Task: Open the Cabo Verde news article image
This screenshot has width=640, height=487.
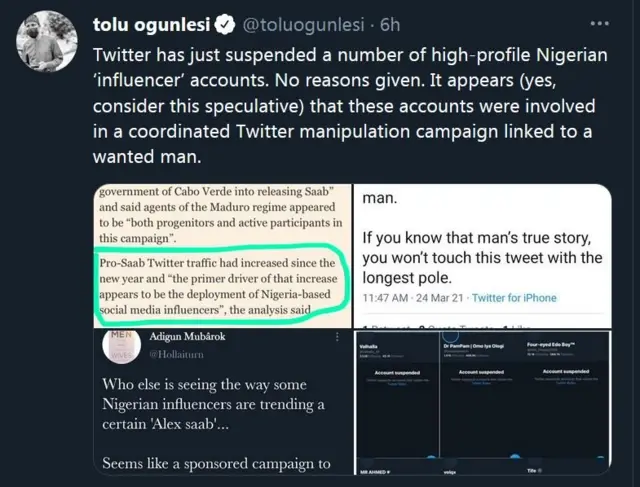Action: (x=221, y=256)
